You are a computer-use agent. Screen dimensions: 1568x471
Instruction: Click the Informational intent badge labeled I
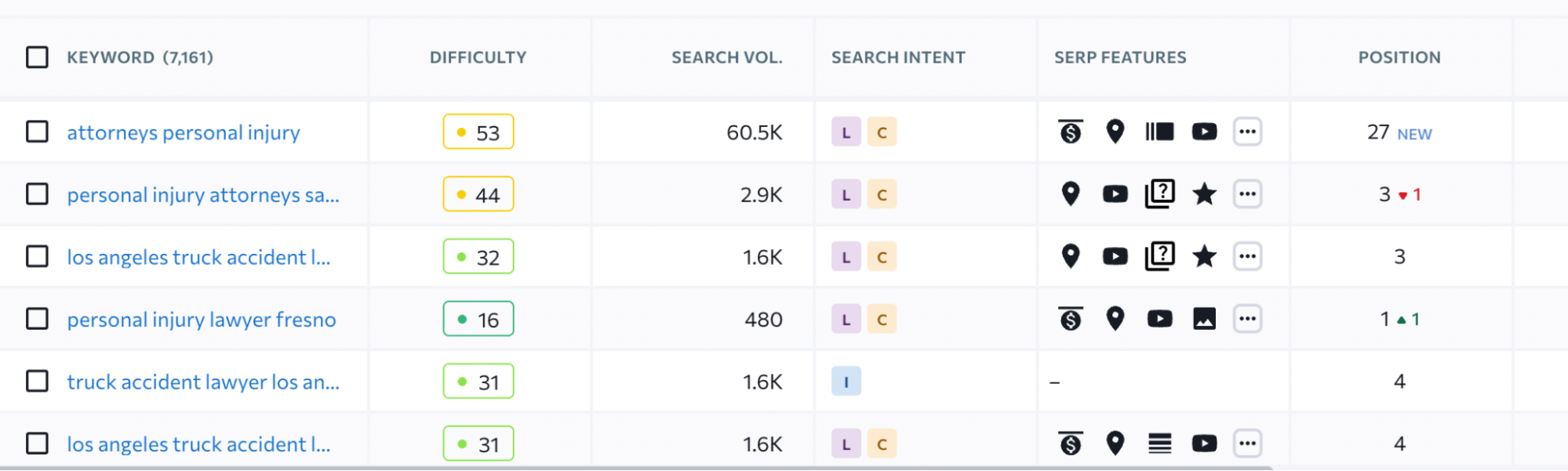pyautogui.click(x=846, y=382)
